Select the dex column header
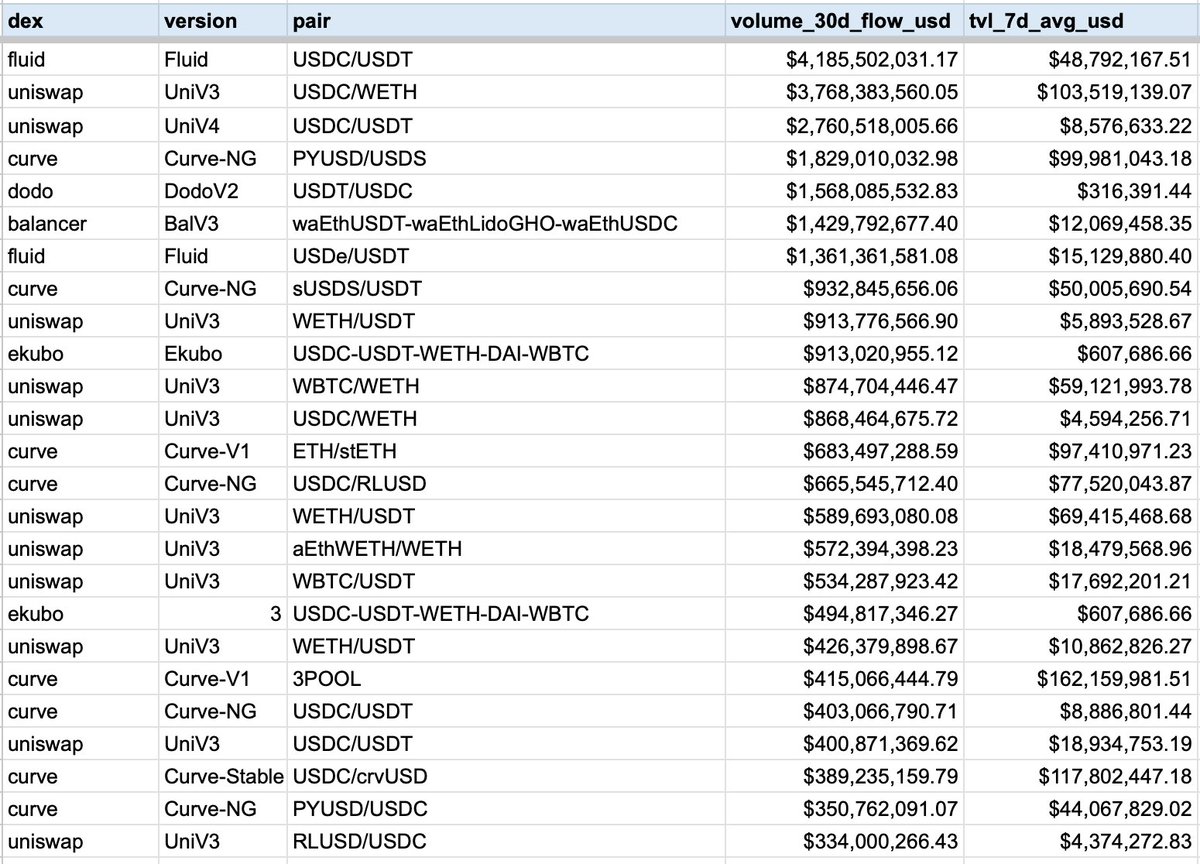 coord(79,20)
